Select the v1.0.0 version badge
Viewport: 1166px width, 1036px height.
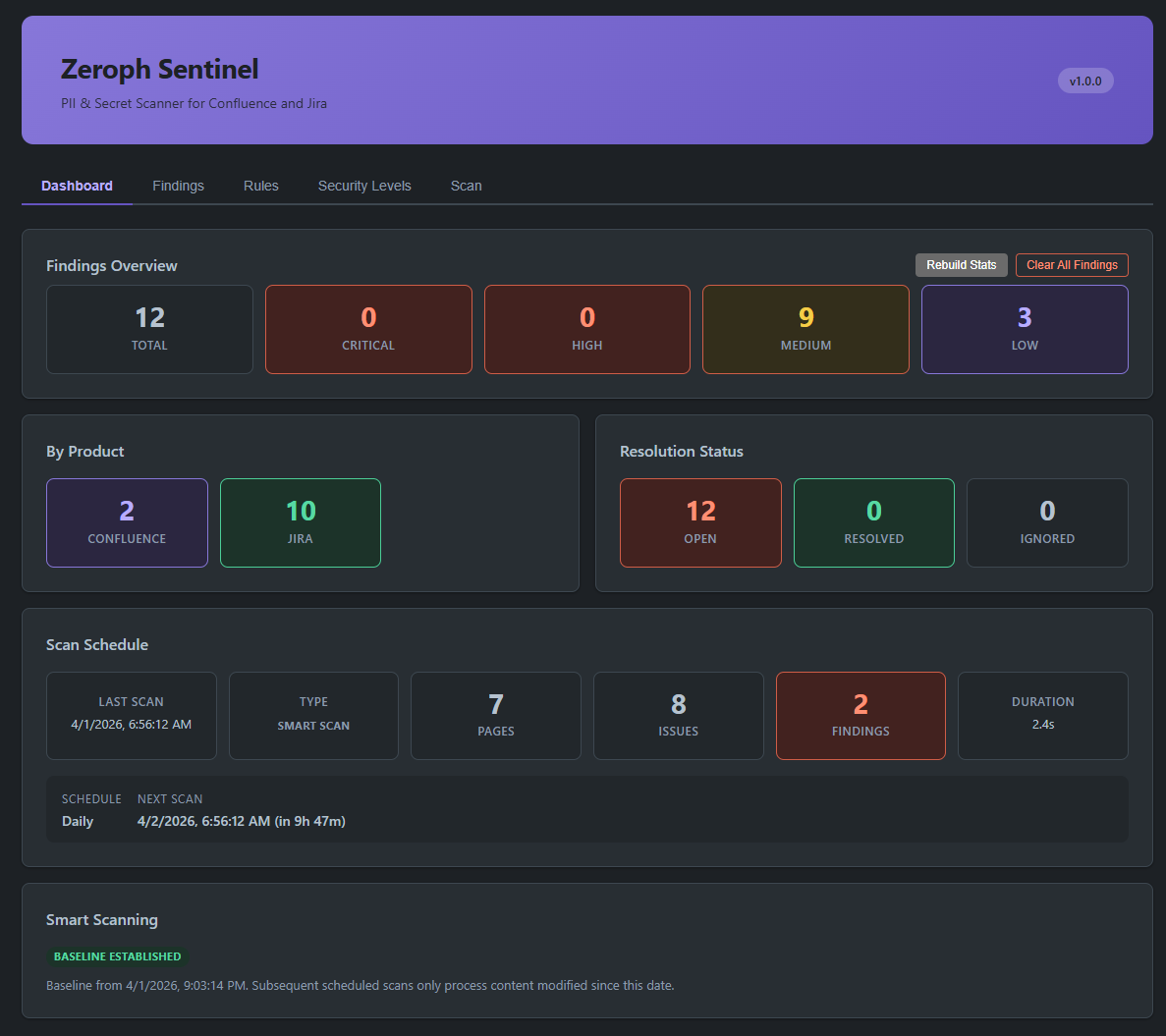click(x=1084, y=81)
